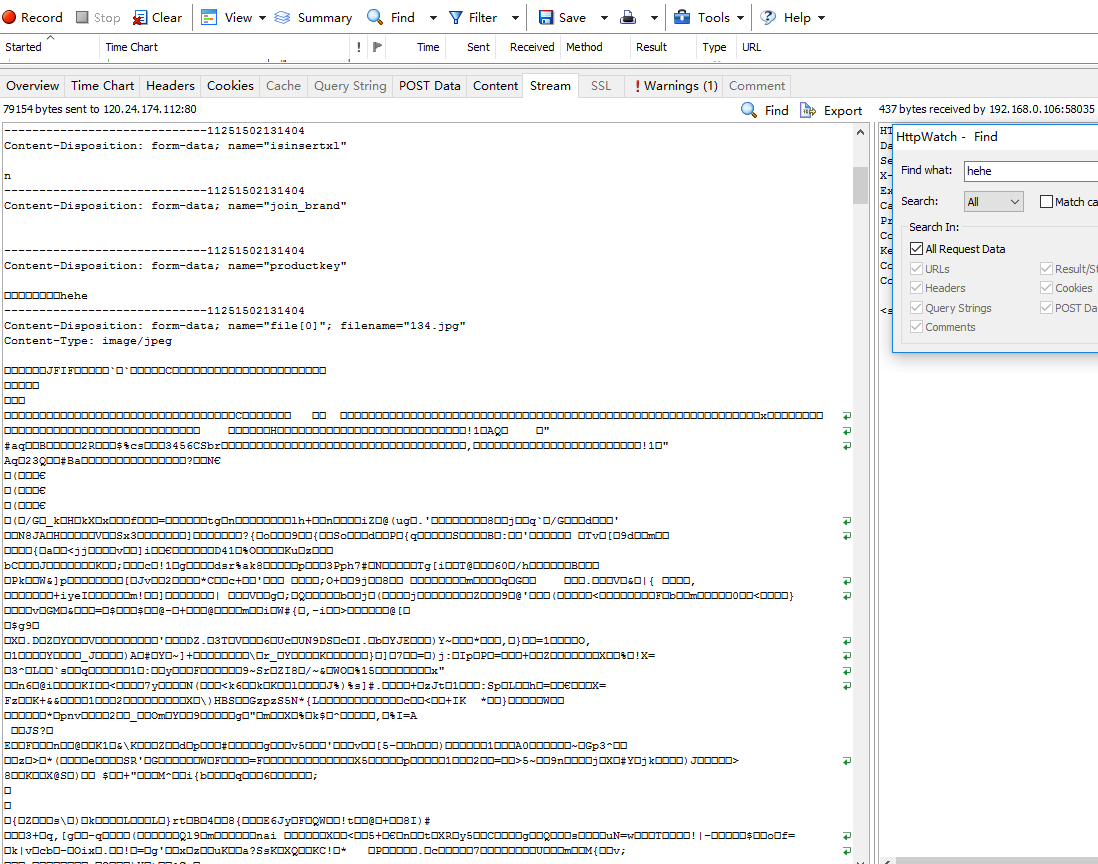Viewport: 1098px width, 864px height.
Task: Click the Find magnifier in stream panel
Action: click(749, 110)
